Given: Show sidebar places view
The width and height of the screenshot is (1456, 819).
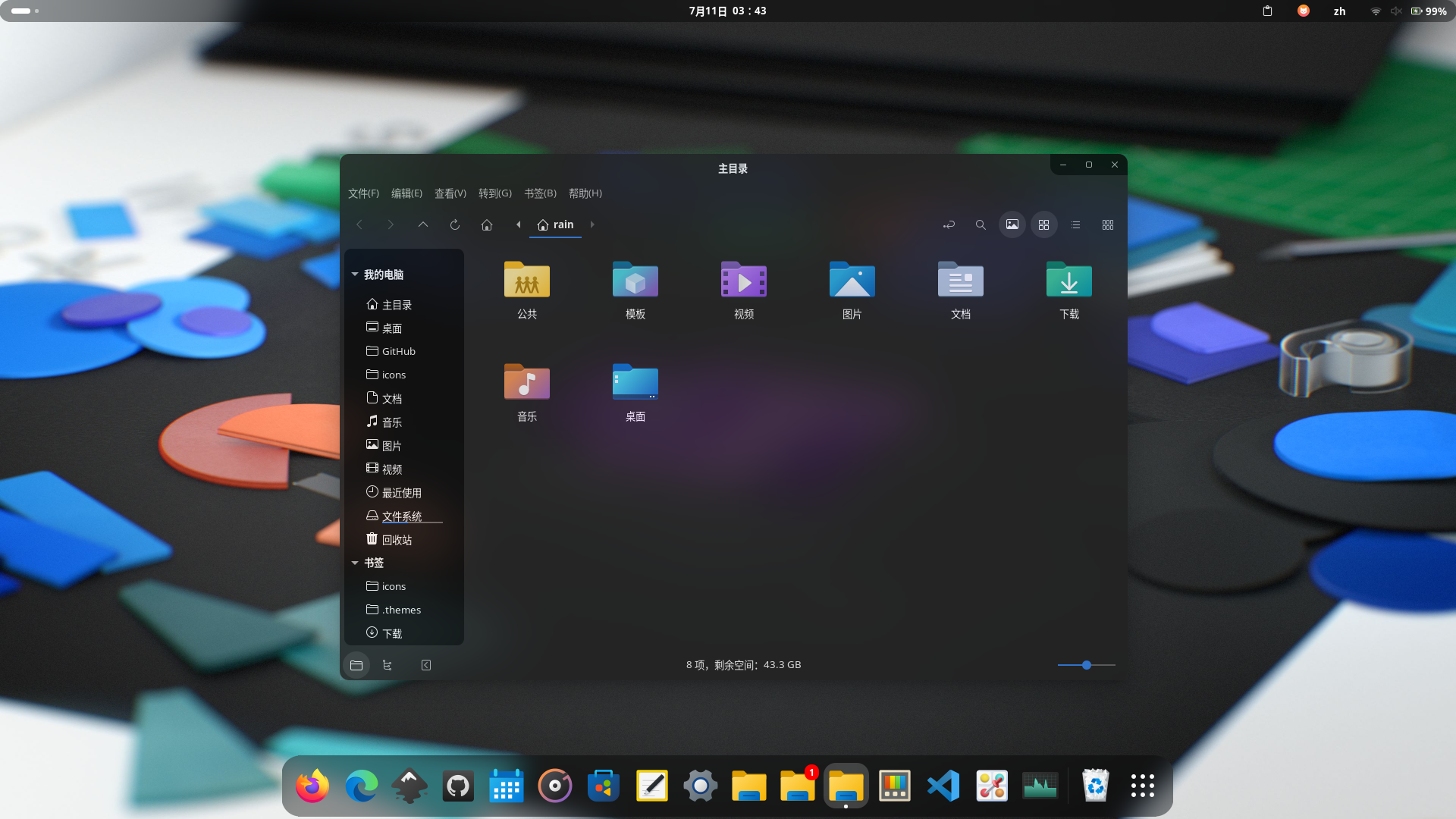Looking at the screenshot, I should coord(356,664).
